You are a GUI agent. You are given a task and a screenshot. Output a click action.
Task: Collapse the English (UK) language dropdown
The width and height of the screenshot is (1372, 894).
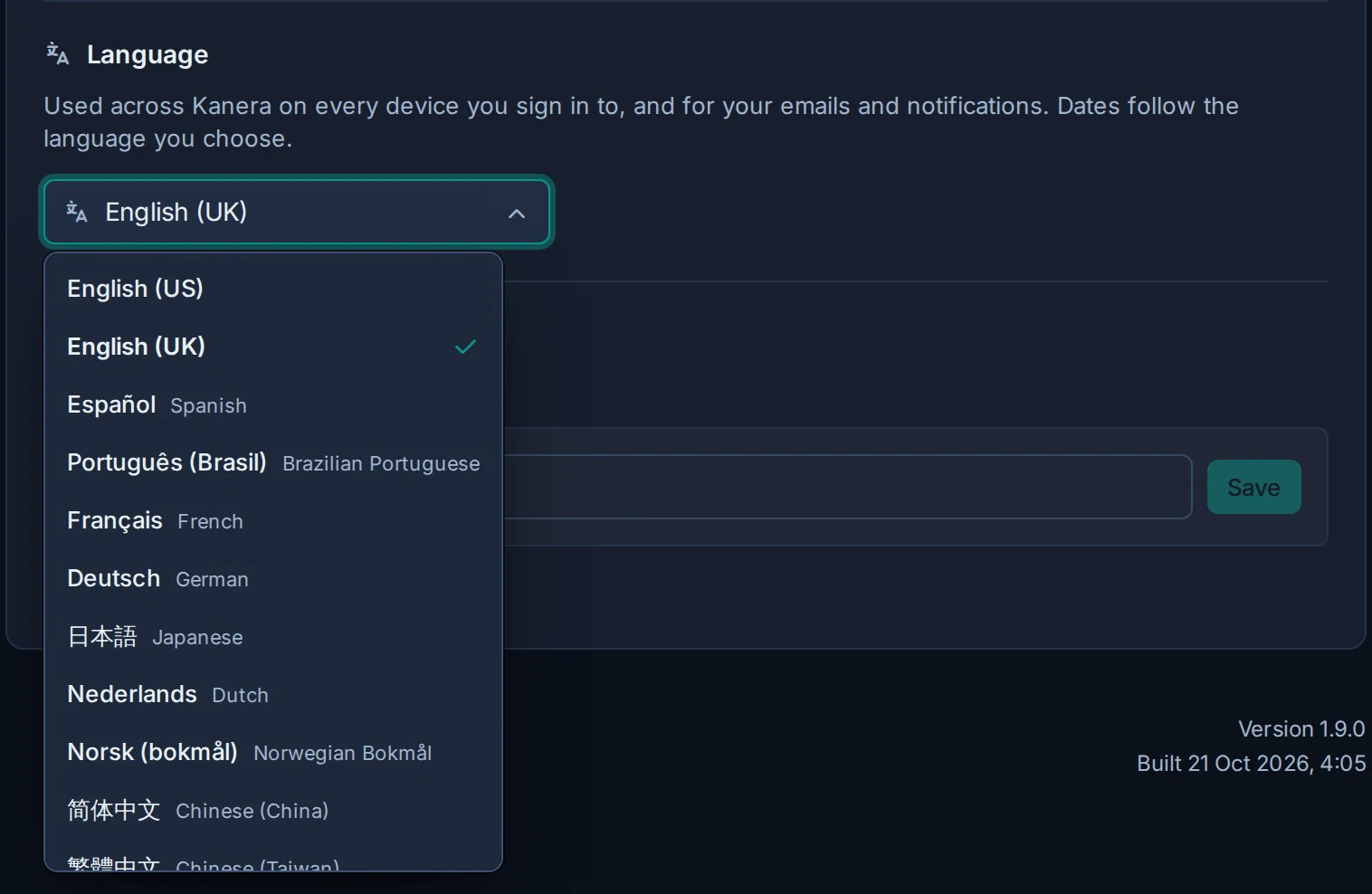297,213
